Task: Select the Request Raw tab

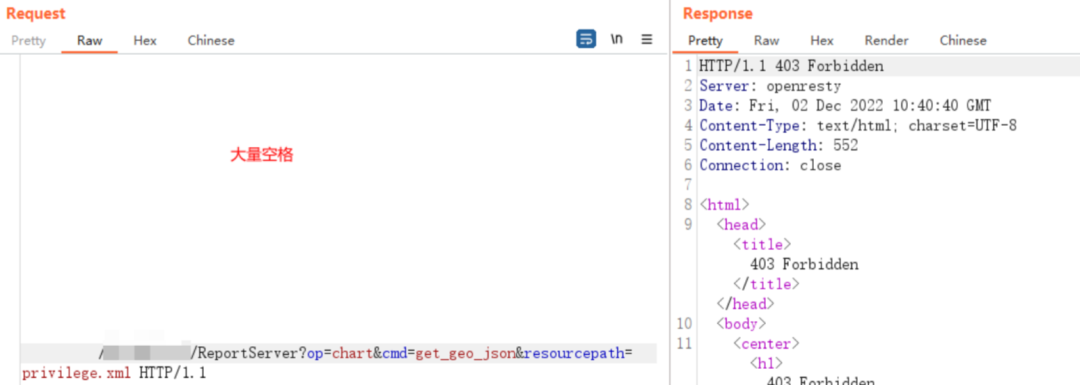Action: tap(90, 41)
